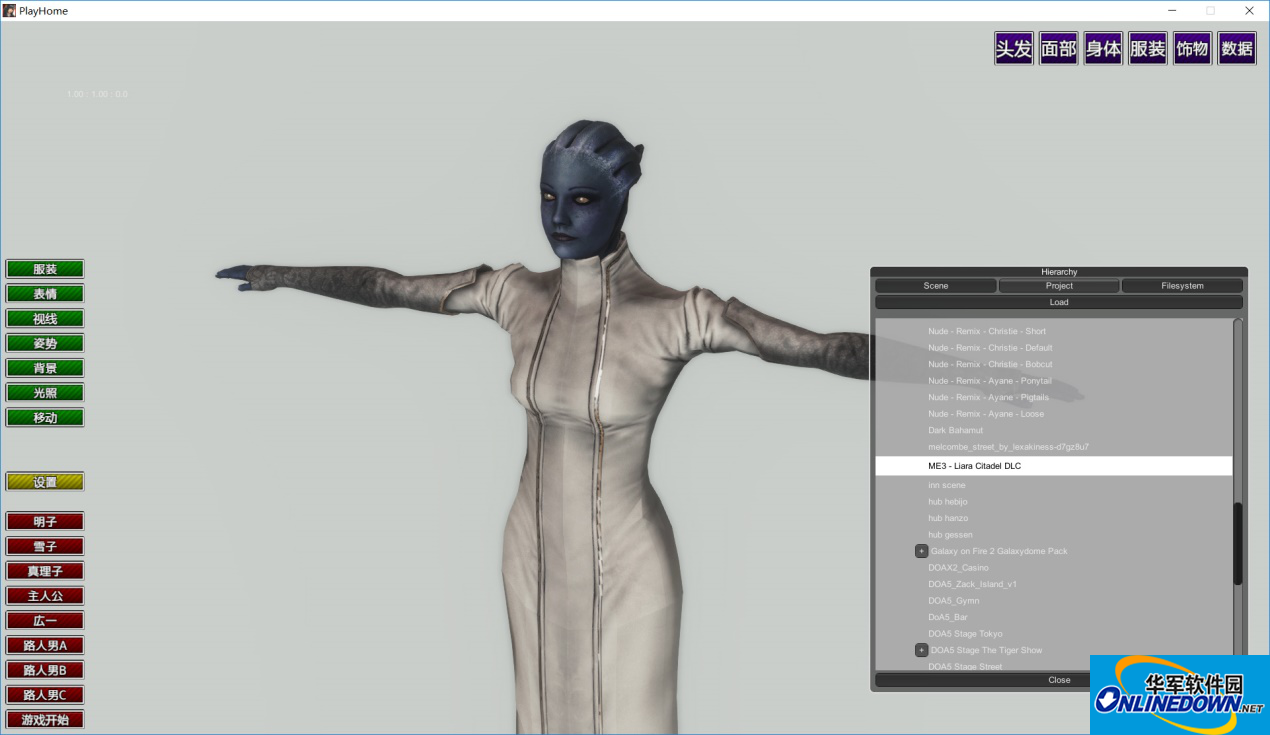The image size is (1270, 735).
Task: Switch to the Scene tab in Hierarchy
Action: pos(936,286)
